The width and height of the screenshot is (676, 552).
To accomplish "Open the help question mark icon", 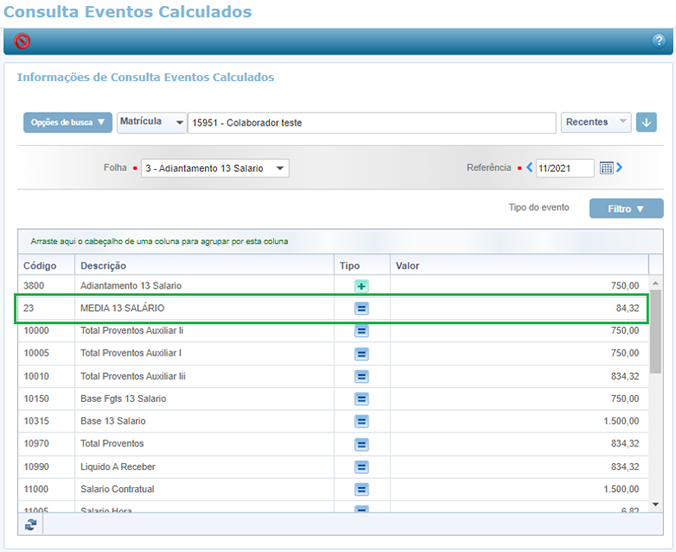I will click(658, 41).
